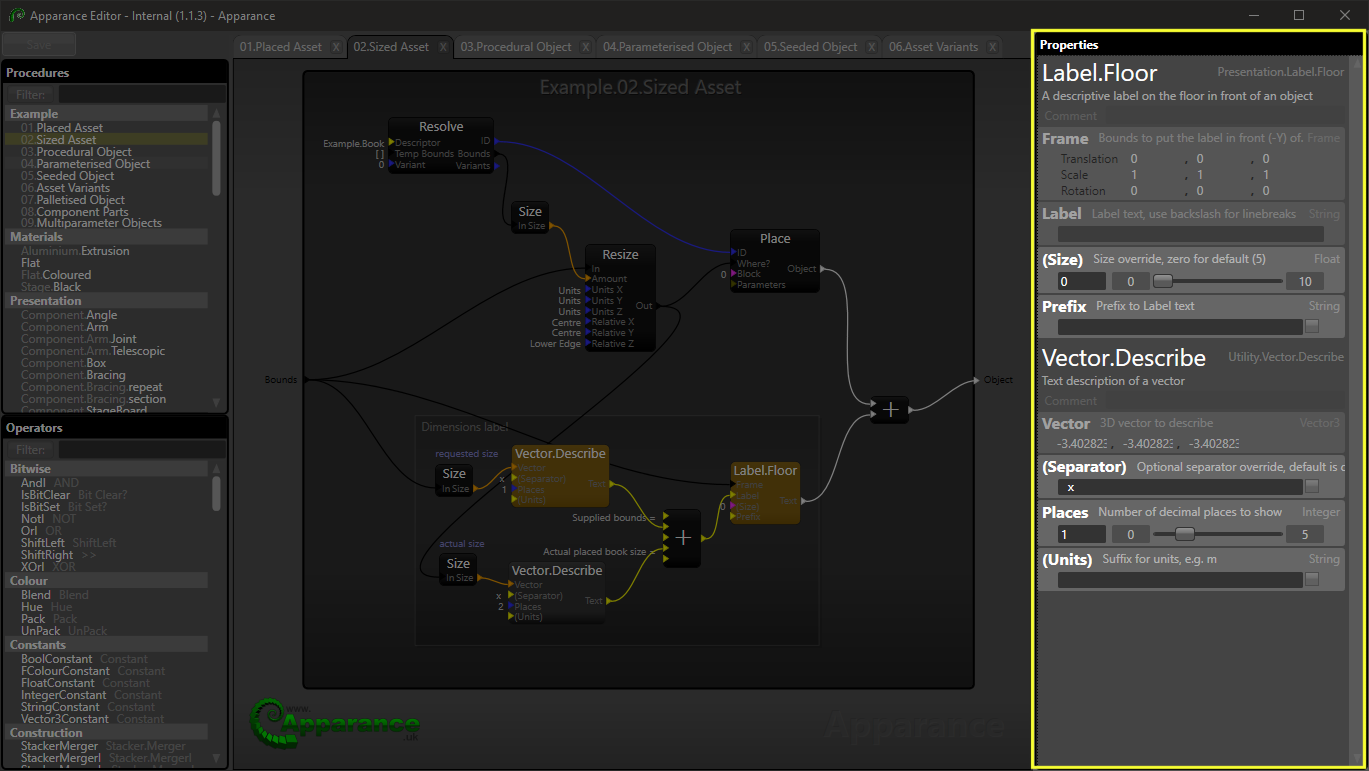Select Palletised Object in the Procedures list

(x=80, y=200)
